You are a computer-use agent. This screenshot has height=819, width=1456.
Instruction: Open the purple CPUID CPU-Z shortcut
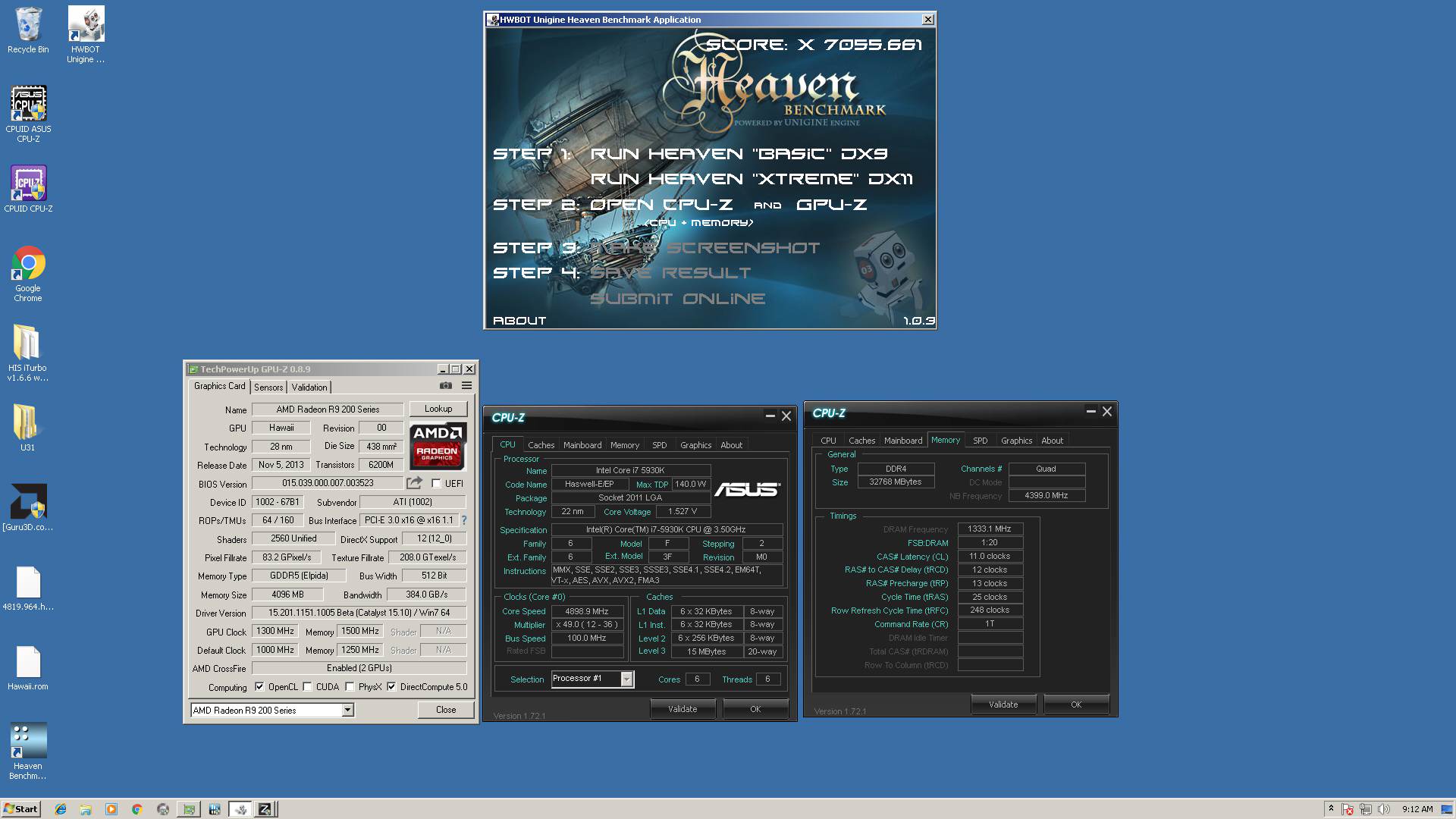pos(28,189)
